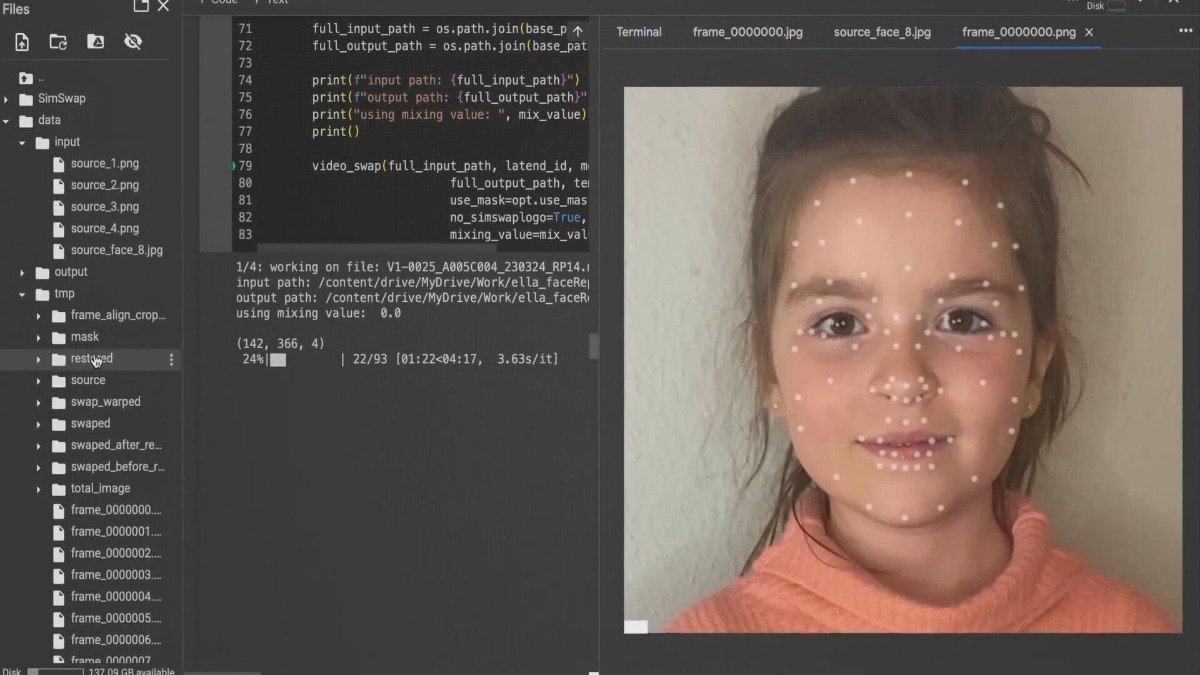
Task: Click the disk usage bar at bottom
Action: tap(56, 671)
